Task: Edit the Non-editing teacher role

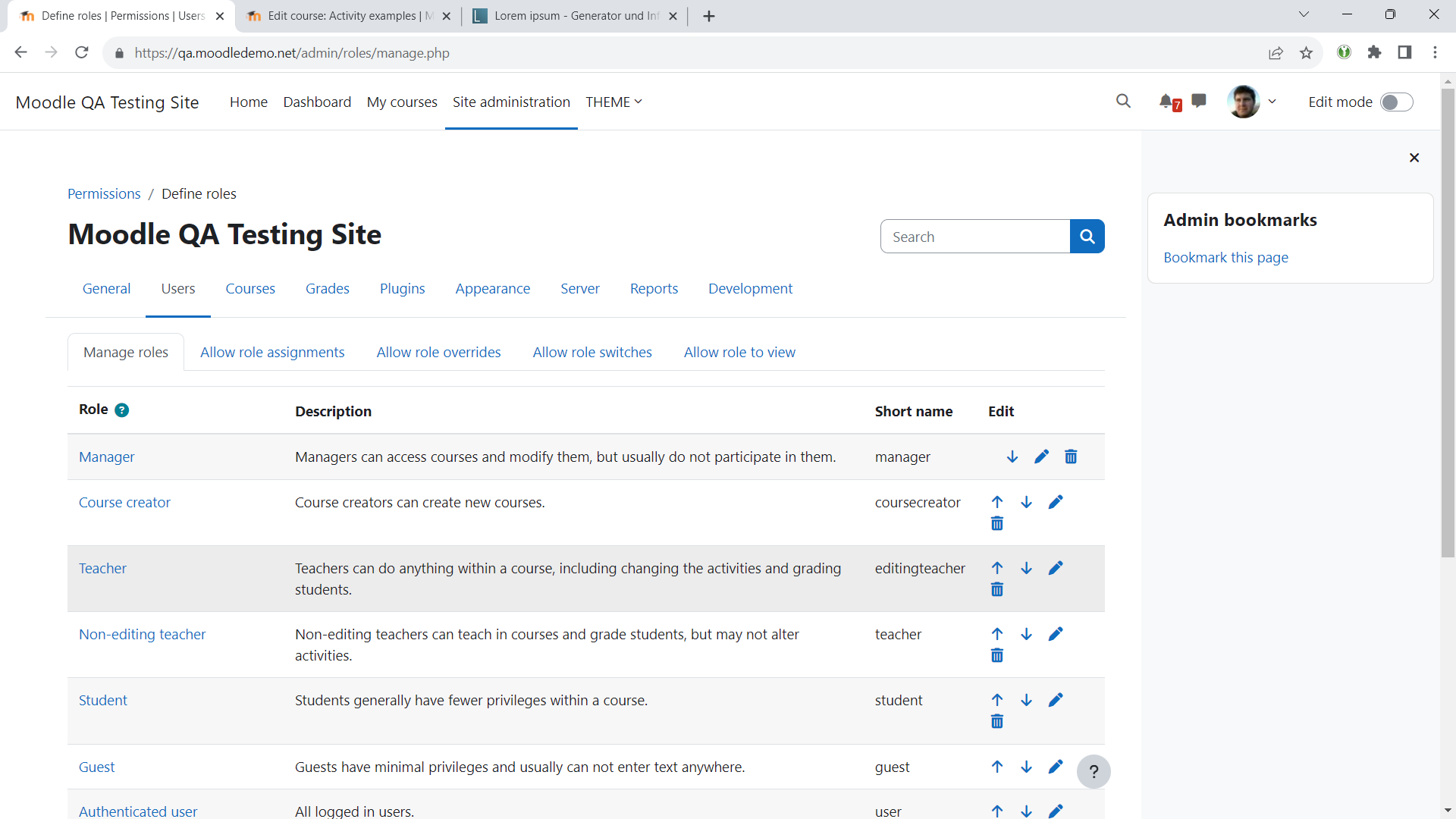Action: pyautogui.click(x=1056, y=634)
